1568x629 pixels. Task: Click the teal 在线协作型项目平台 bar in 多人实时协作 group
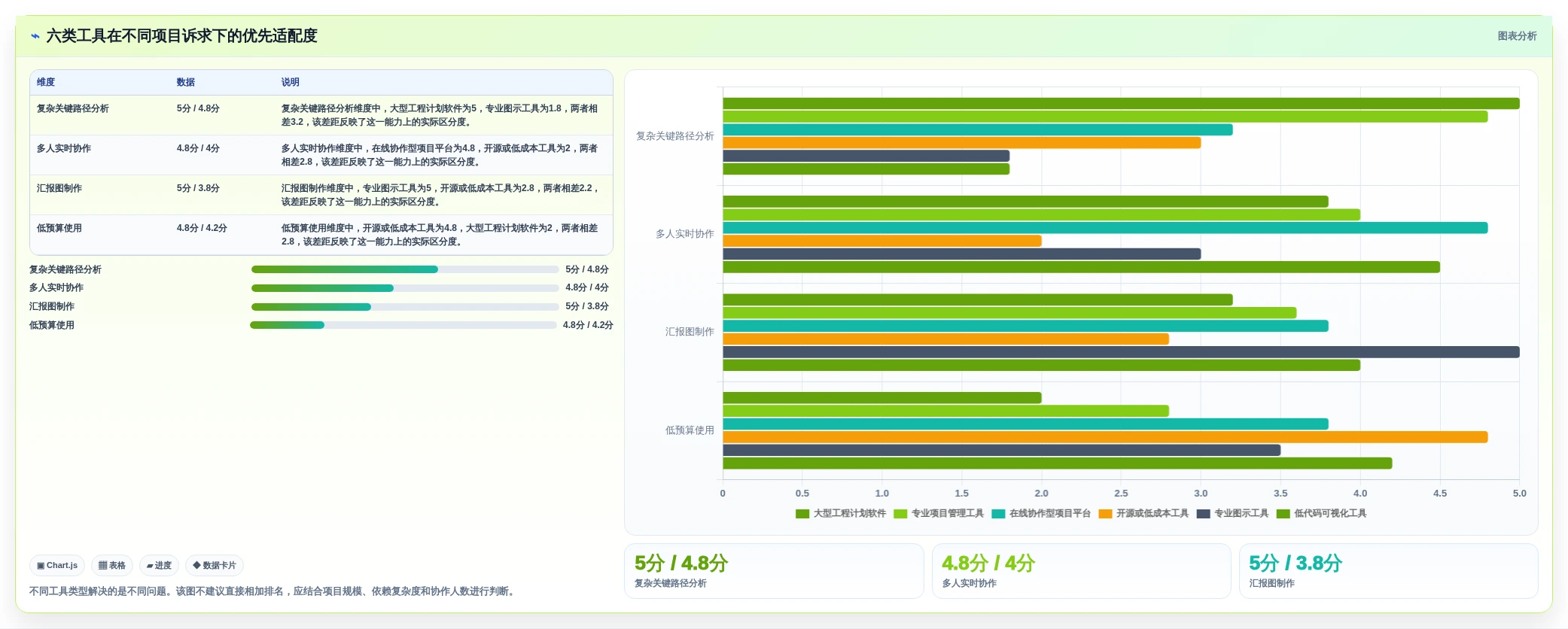tap(1105, 228)
